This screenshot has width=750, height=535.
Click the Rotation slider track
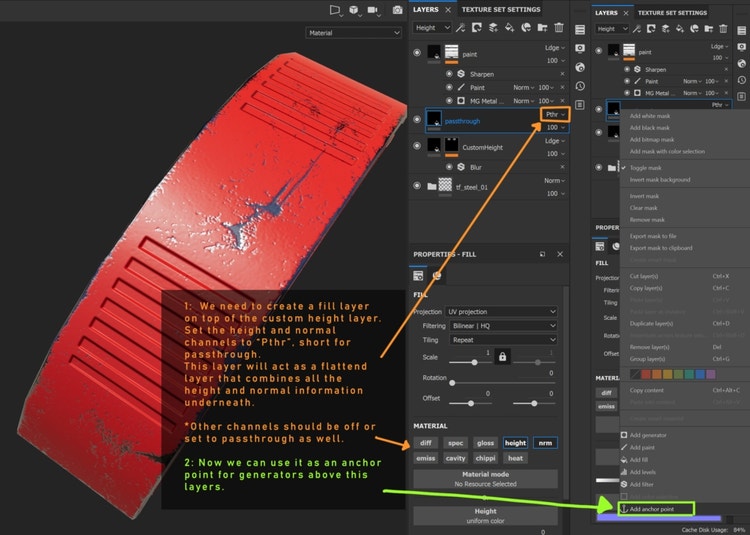(503, 381)
